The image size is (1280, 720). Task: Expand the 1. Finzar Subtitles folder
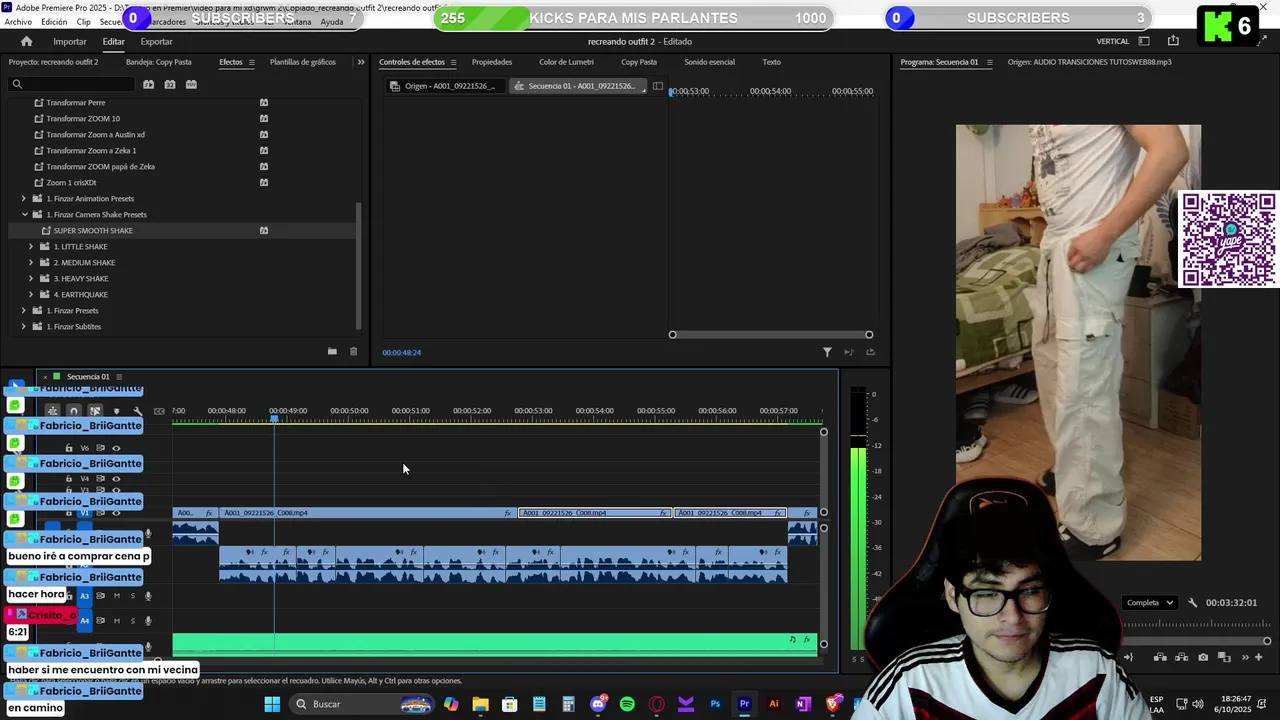(24, 326)
